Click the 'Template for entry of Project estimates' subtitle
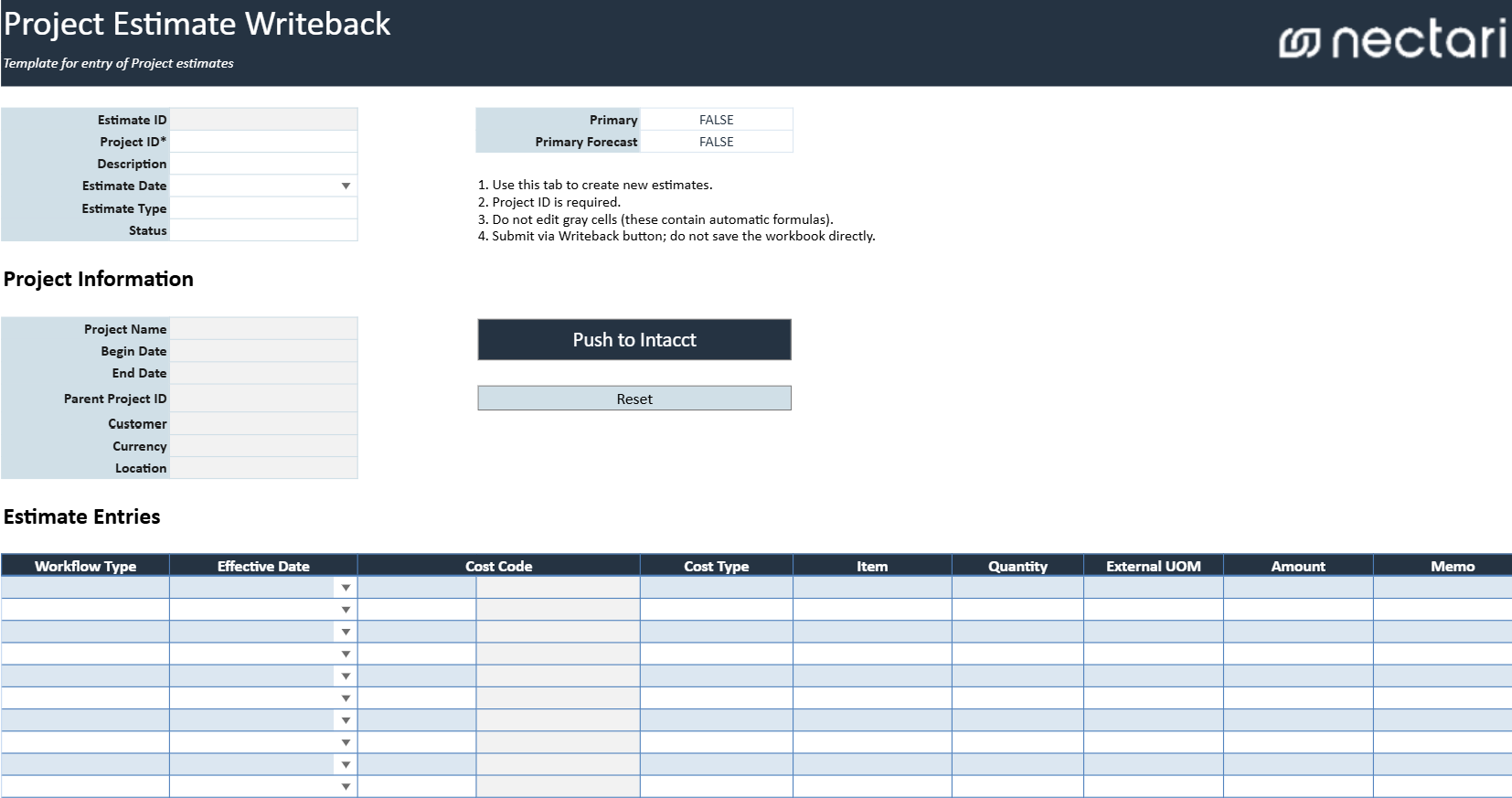The image size is (1512, 798). pos(118,63)
